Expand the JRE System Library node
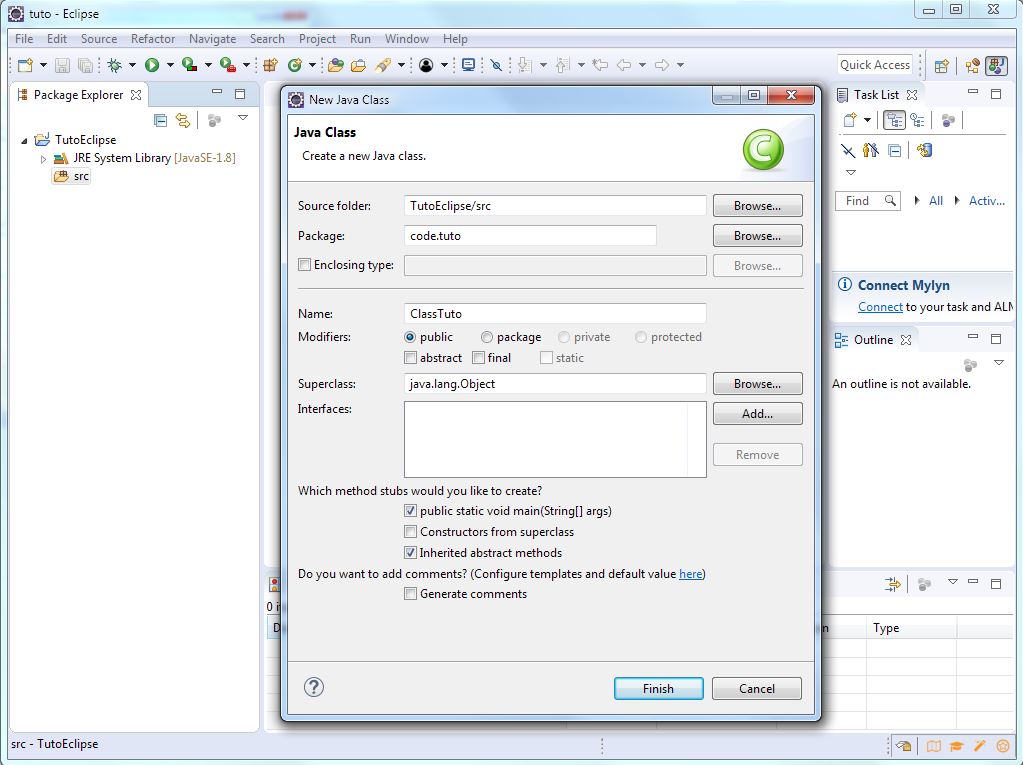The image size is (1023, 765). [43, 159]
